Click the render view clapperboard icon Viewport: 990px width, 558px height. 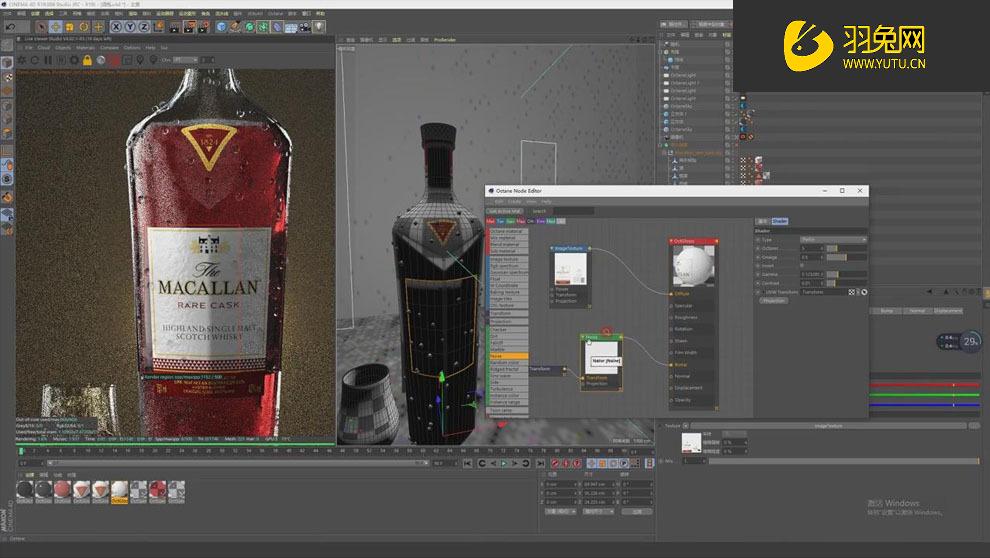click(175, 27)
